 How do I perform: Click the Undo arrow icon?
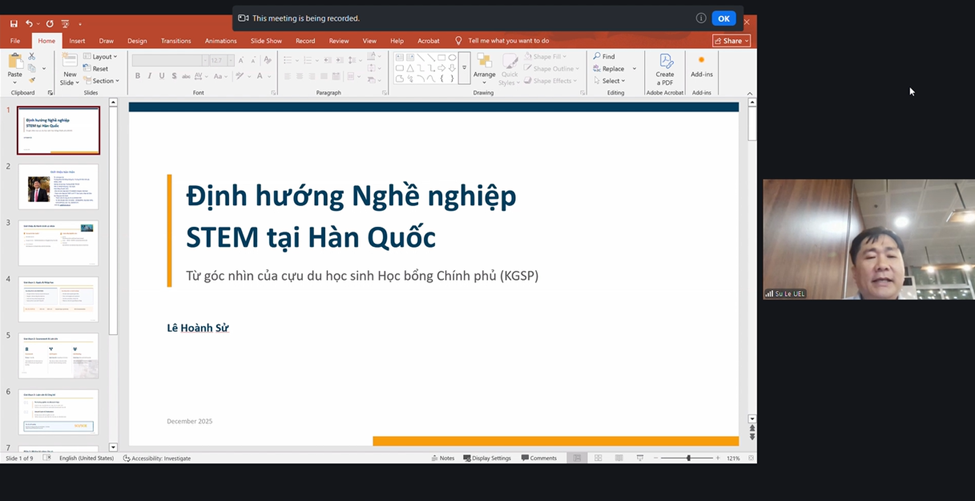(29, 23)
